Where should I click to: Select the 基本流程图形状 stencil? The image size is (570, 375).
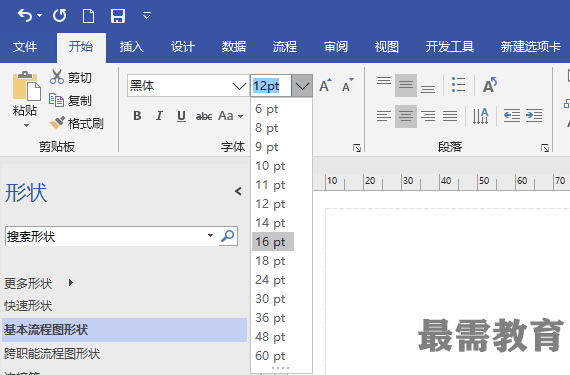(124, 330)
